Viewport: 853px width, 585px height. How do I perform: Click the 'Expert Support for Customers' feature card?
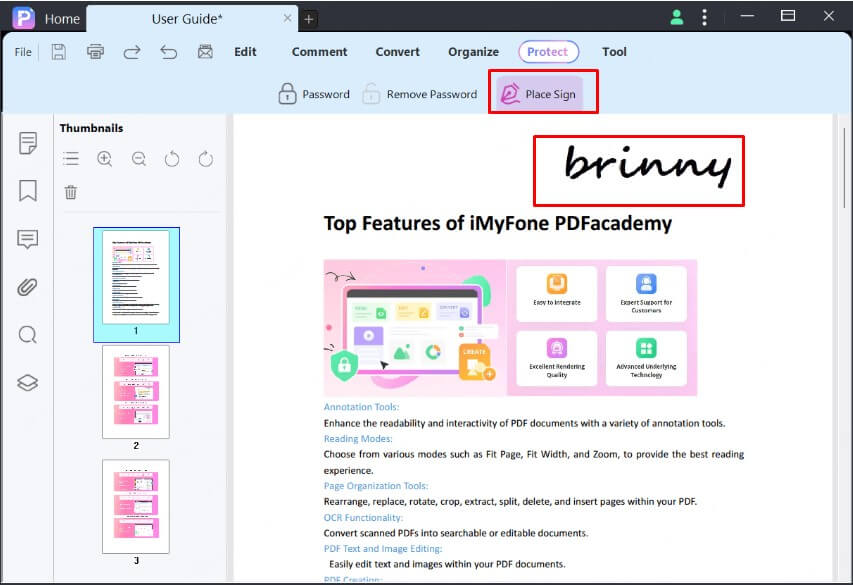(646, 294)
